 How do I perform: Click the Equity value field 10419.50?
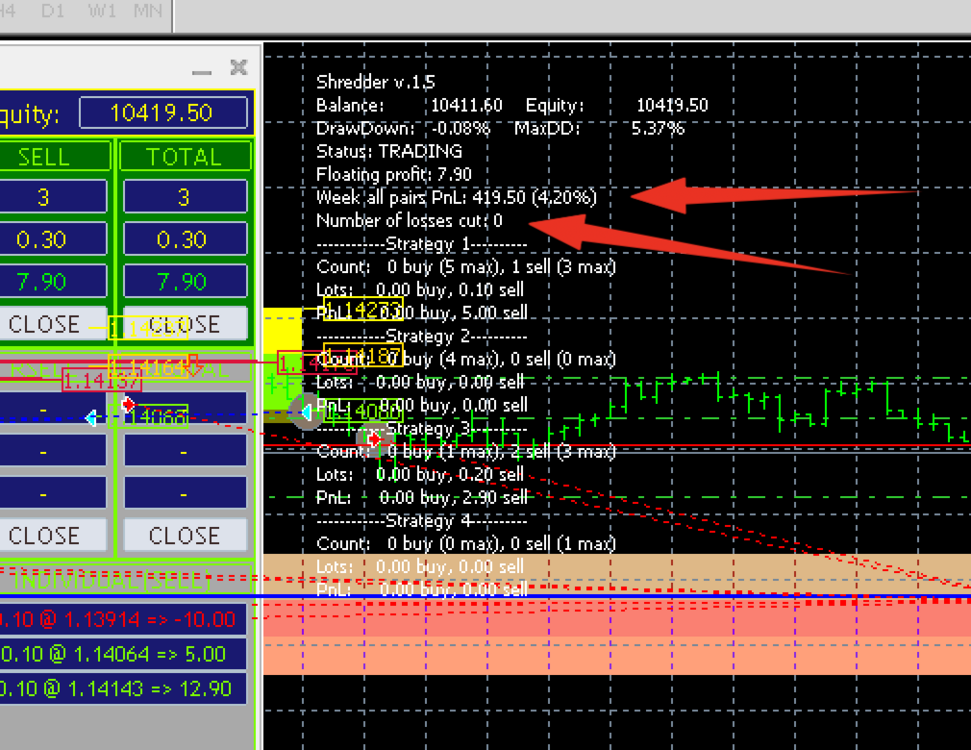(163, 113)
